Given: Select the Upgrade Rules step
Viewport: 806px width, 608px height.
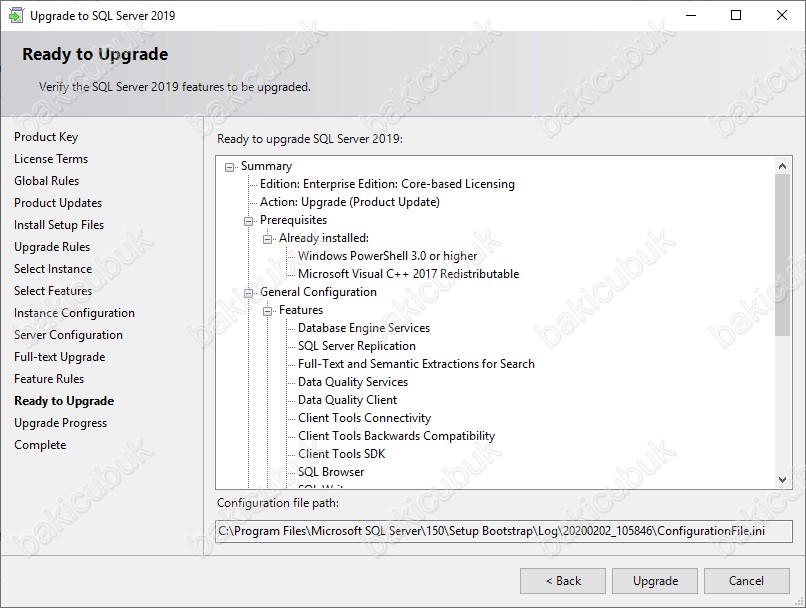Looking at the screenshot, I should [x=52, y=247].
